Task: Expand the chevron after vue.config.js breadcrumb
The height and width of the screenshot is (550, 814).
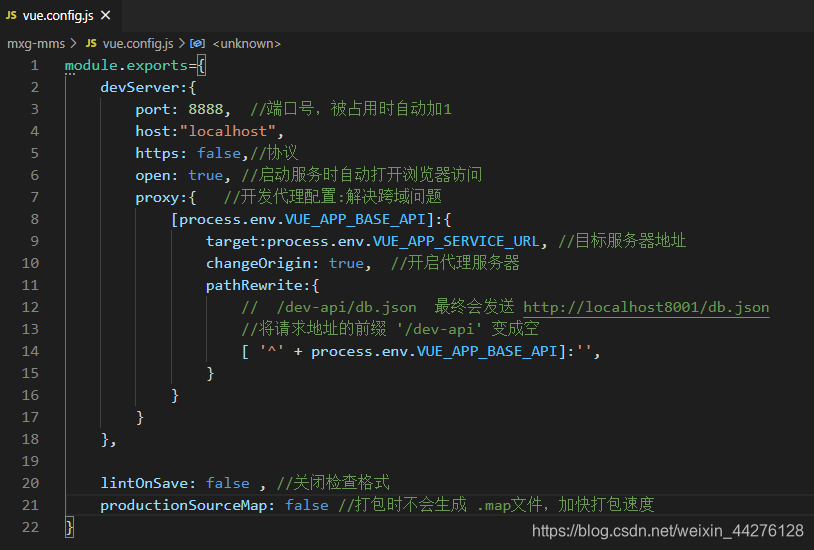Action: [182, 44]
